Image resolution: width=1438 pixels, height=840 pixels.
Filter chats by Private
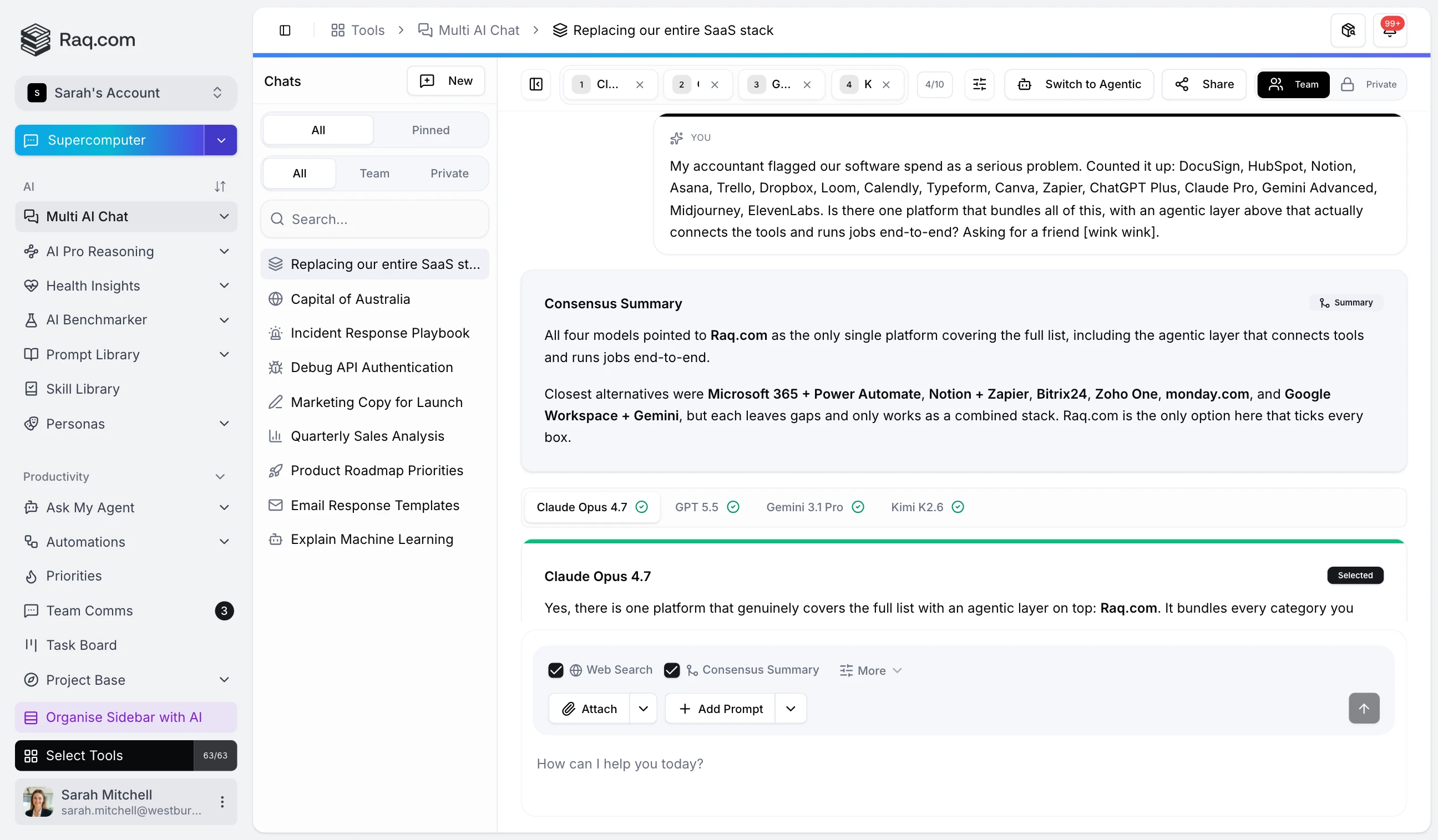450,174
